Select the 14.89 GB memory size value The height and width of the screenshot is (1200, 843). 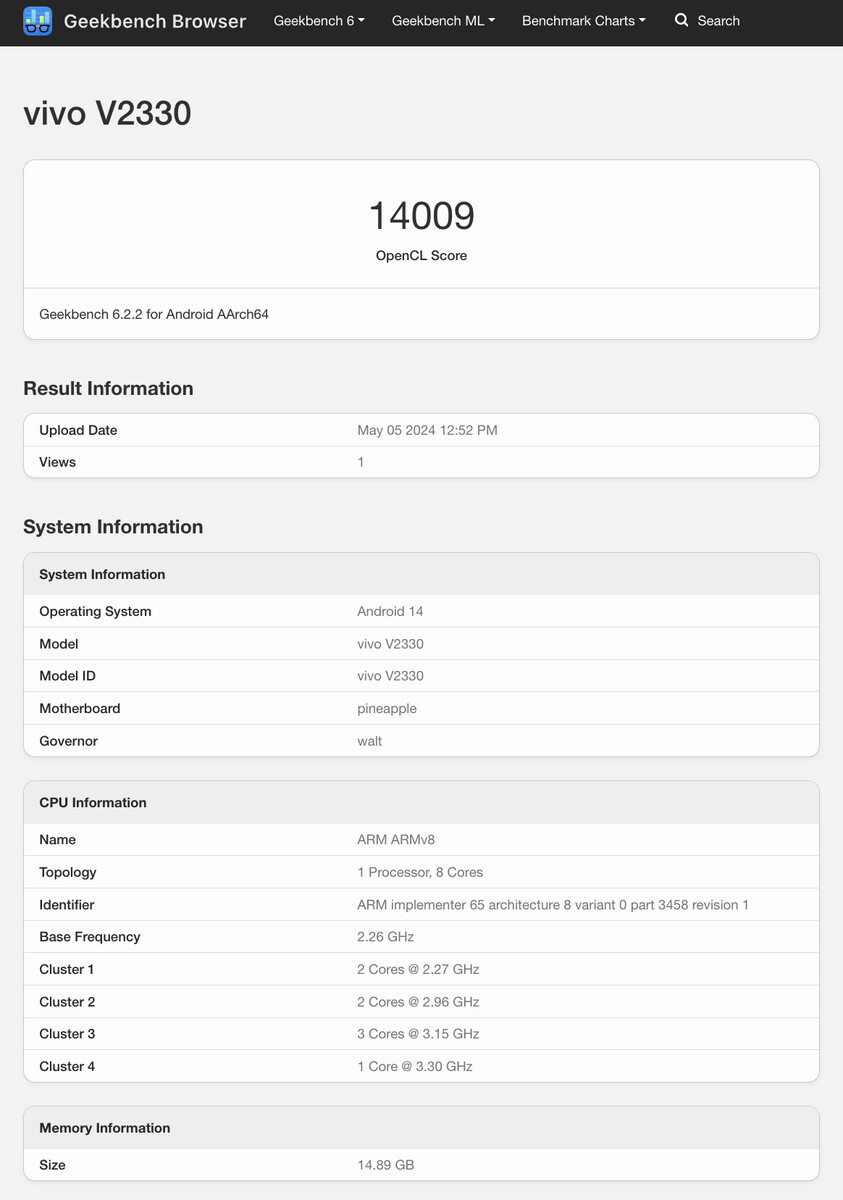385,1165
